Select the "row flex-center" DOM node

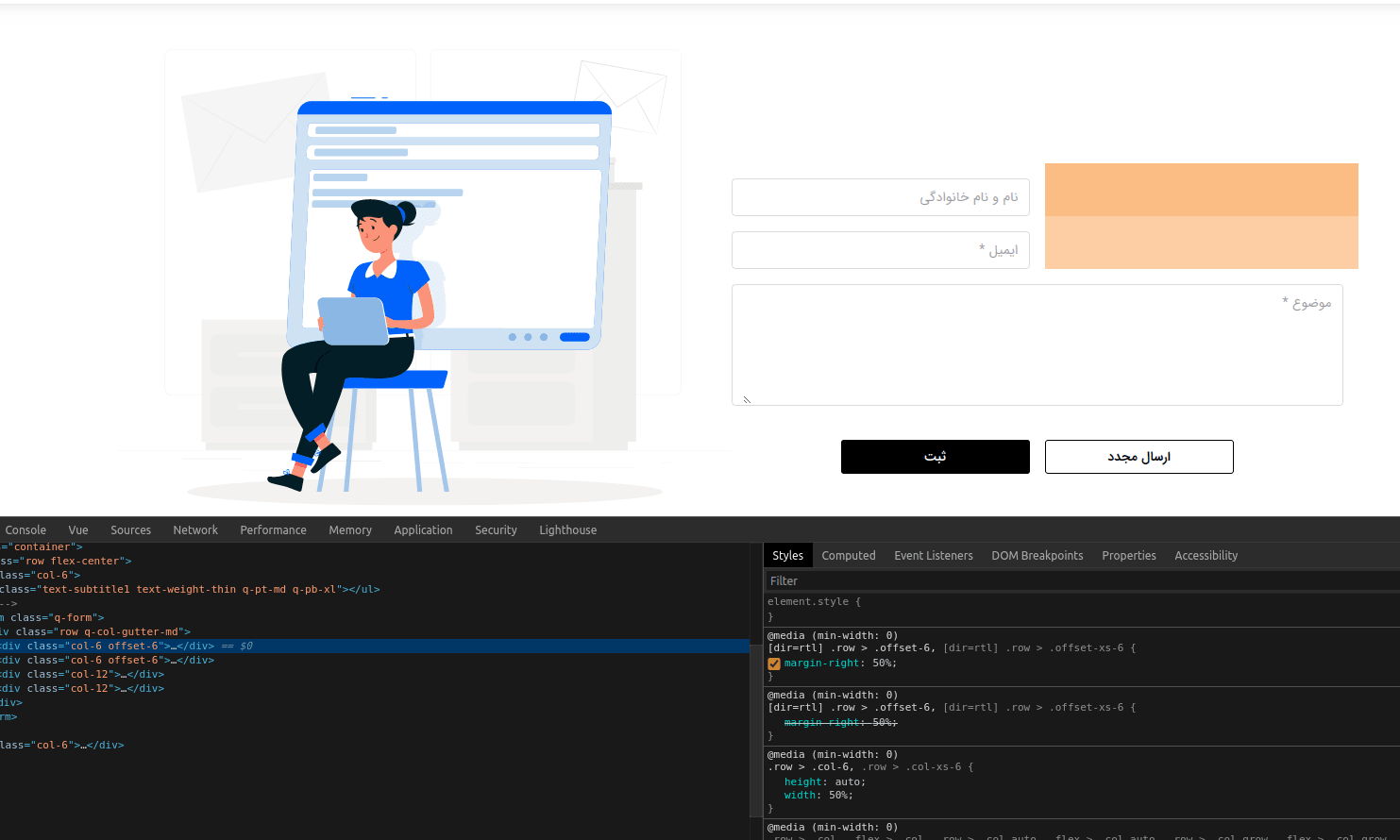(375, 561)
